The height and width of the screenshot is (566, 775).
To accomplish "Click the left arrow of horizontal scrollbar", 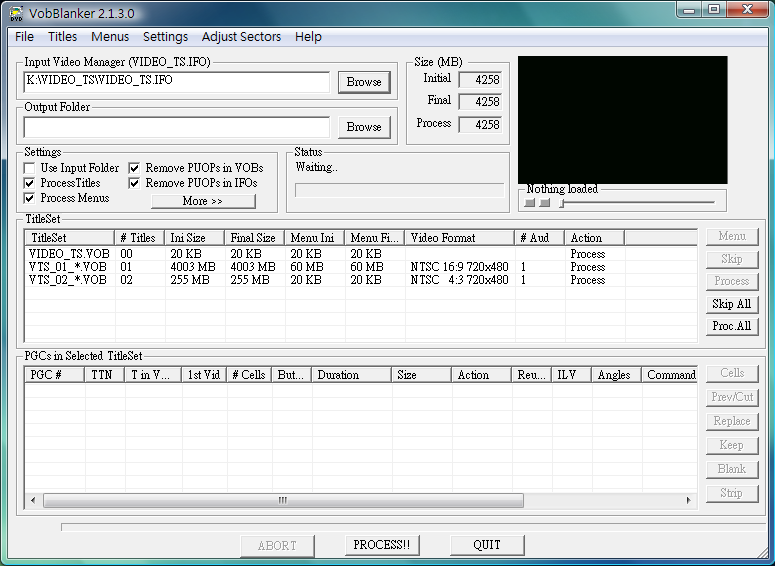I will coord(32,500).
